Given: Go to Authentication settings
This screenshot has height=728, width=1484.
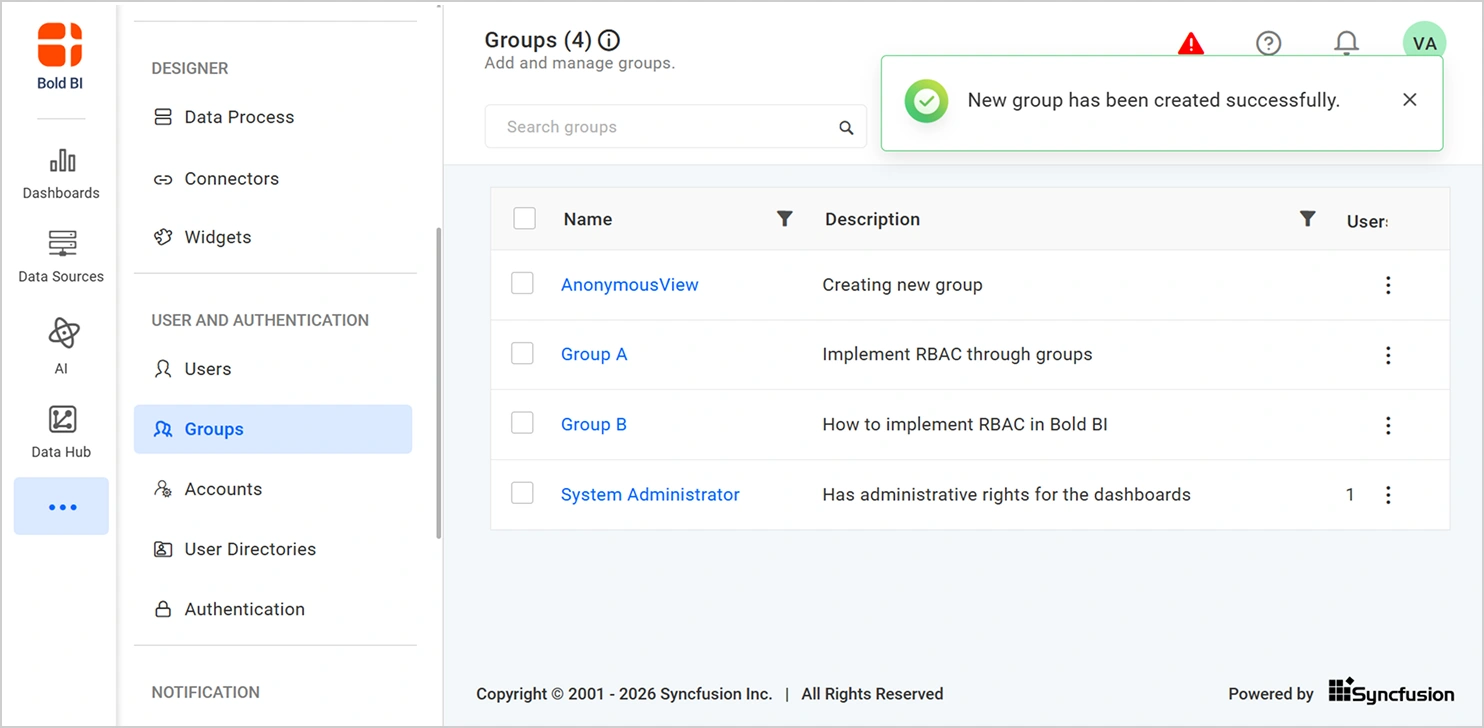Looking at the screenshot, I should (273, 609).
